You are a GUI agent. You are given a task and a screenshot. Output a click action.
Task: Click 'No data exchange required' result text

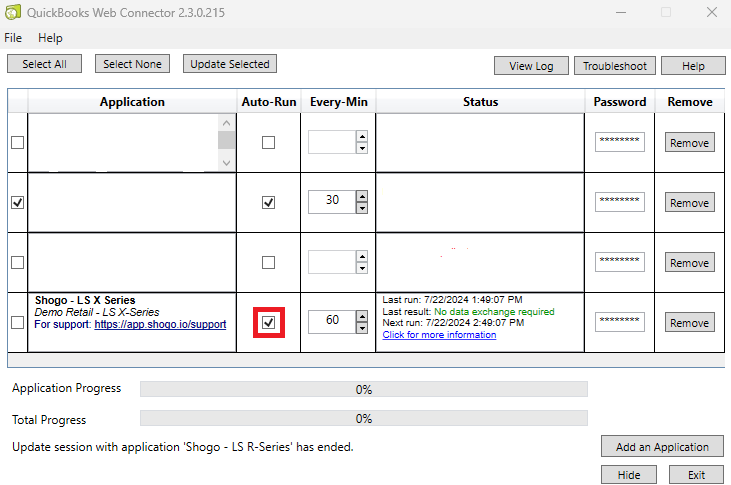coord(494,312)
